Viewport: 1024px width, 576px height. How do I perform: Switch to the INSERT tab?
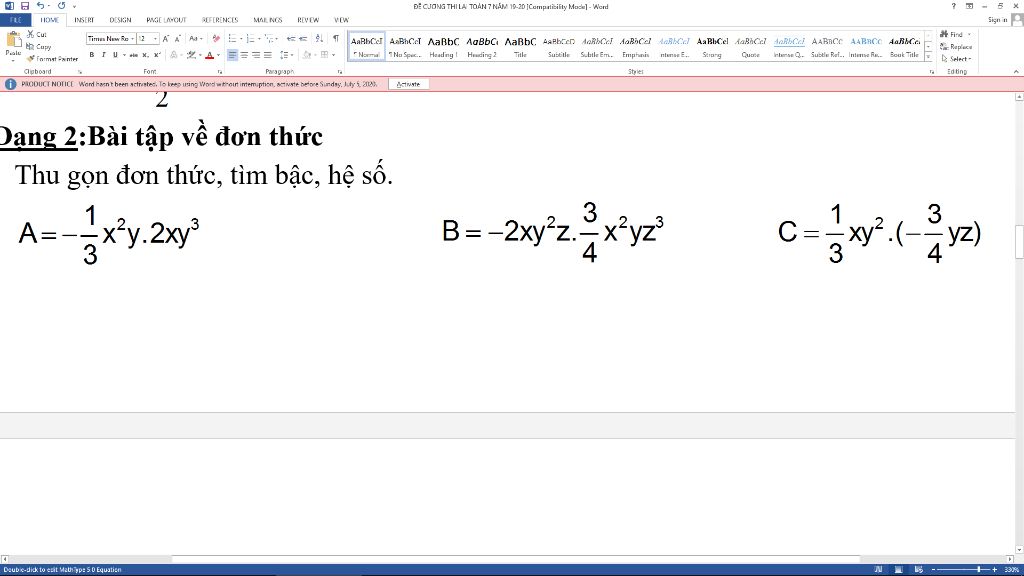(x=84, y=20)
